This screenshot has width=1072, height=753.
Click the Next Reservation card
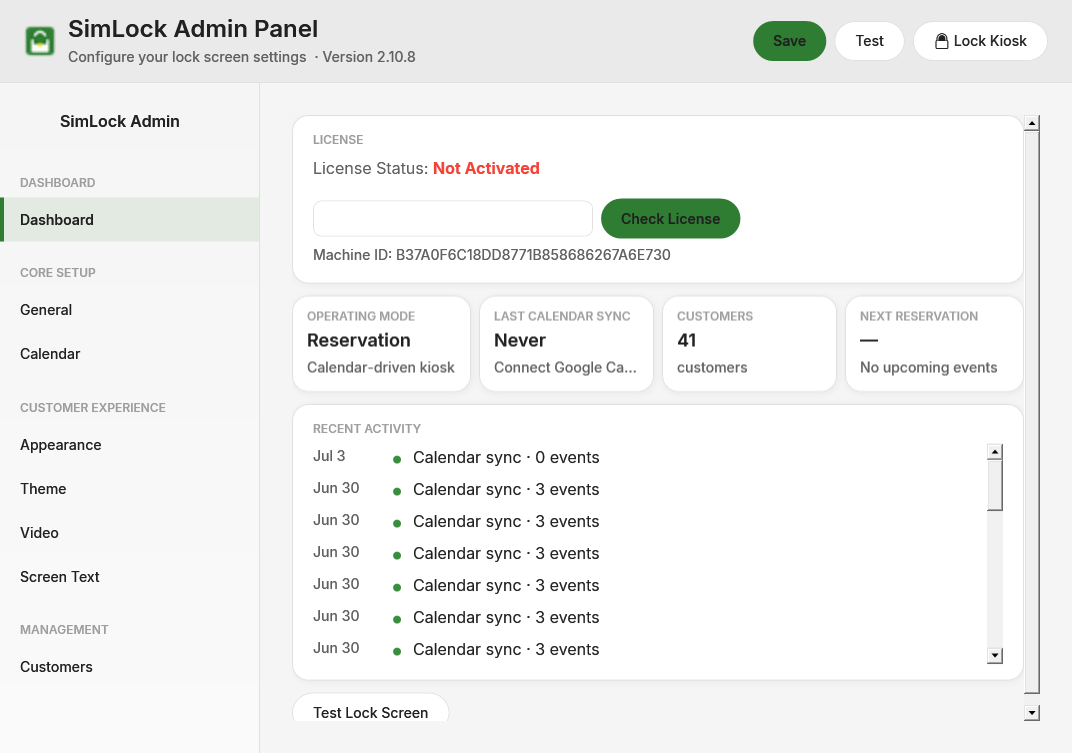point(934,343)
